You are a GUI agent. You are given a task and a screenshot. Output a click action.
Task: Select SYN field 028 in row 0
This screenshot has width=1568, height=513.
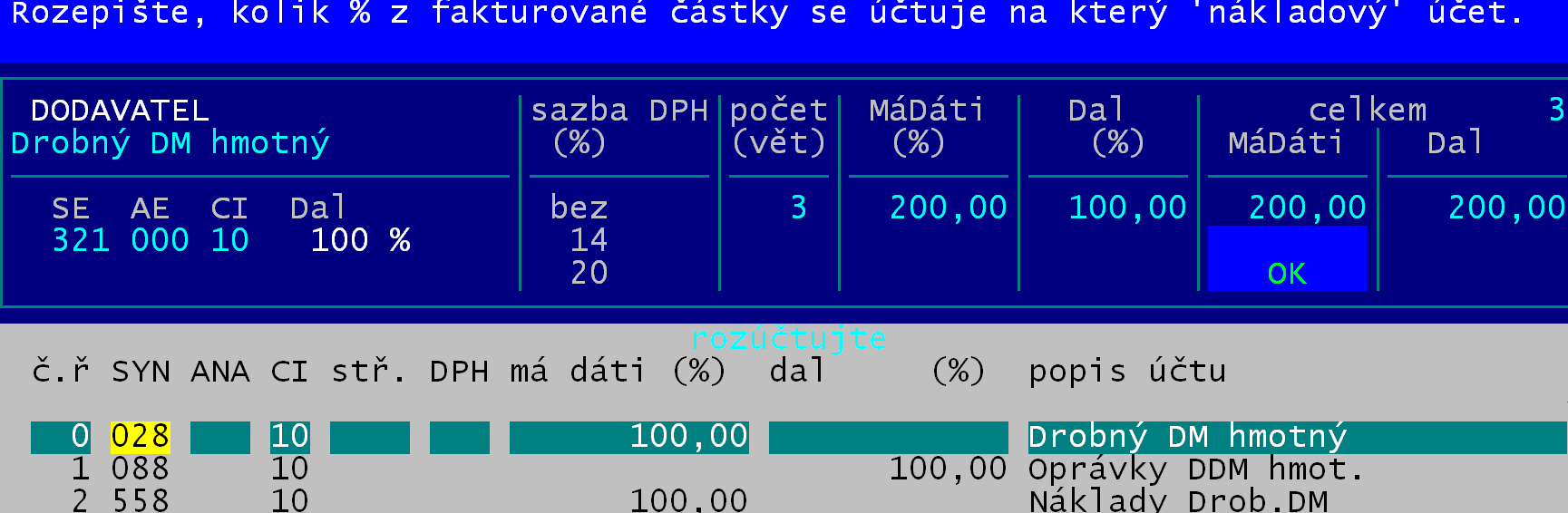point(140,437)
